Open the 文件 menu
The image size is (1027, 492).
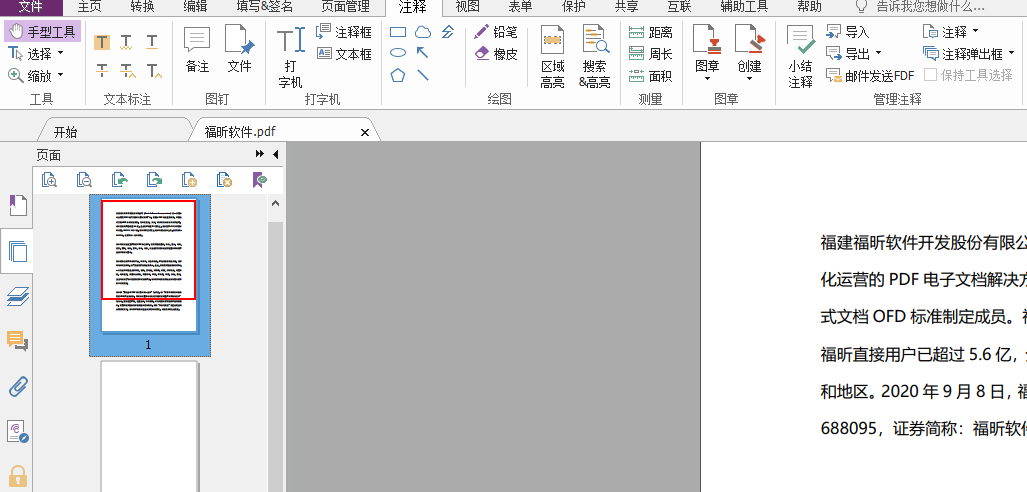click(31, 7)
